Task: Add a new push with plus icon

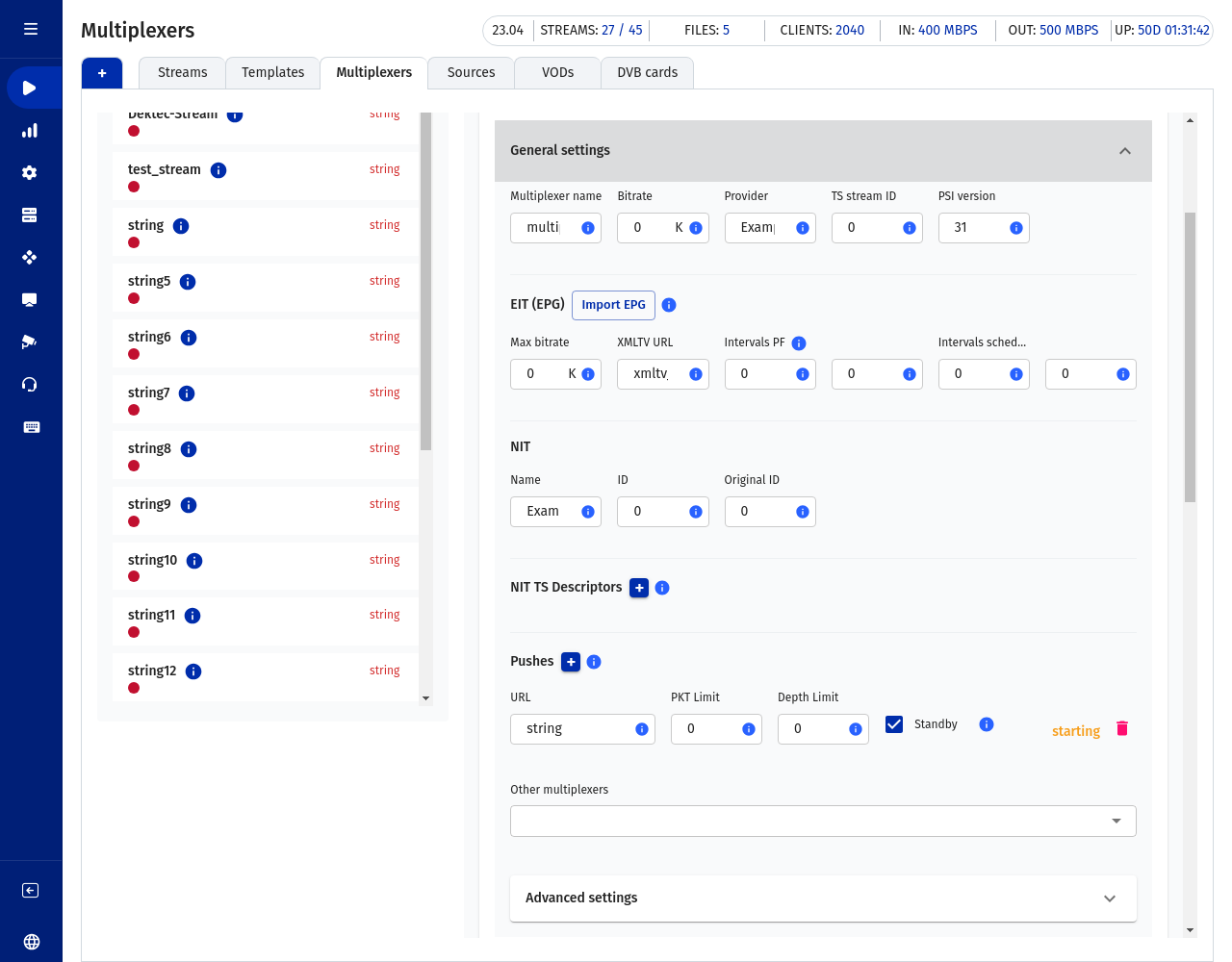Action: click(571, 662)
